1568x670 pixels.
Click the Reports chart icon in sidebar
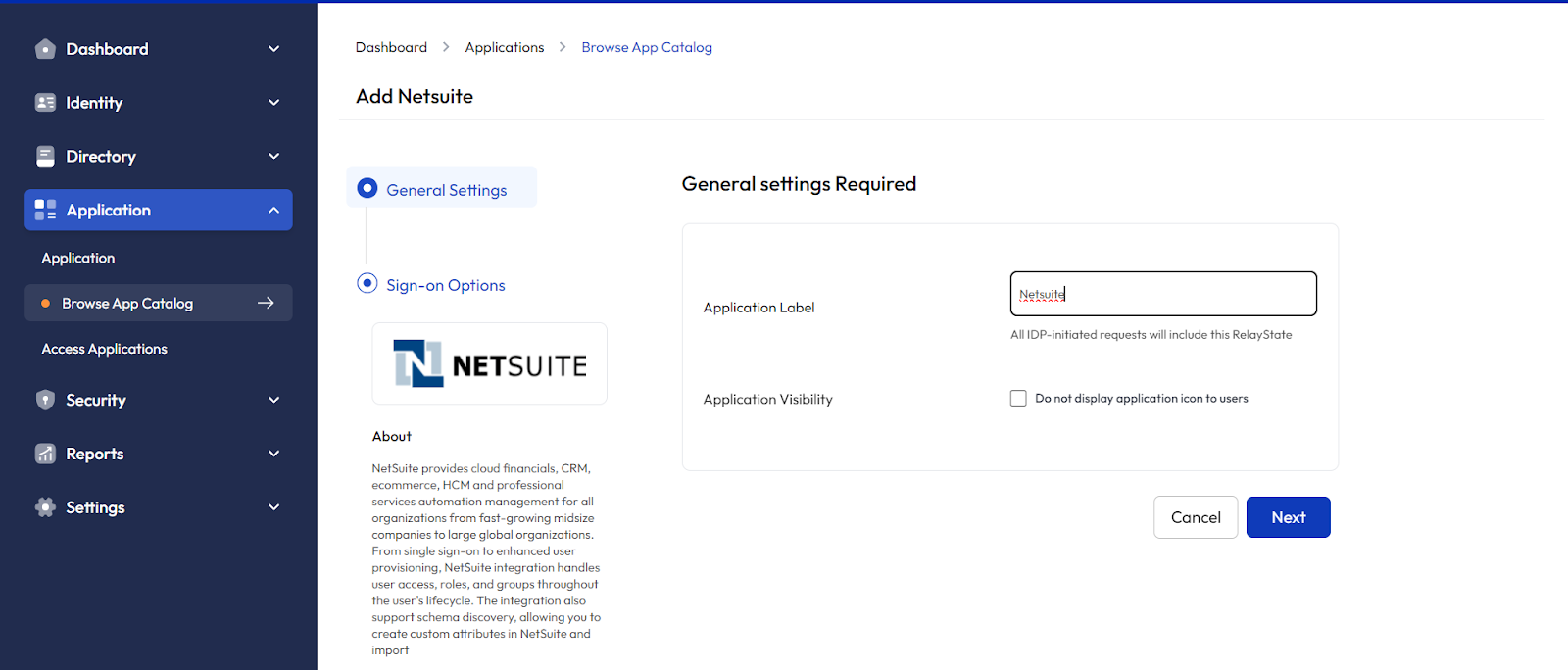tap(45, 454)
